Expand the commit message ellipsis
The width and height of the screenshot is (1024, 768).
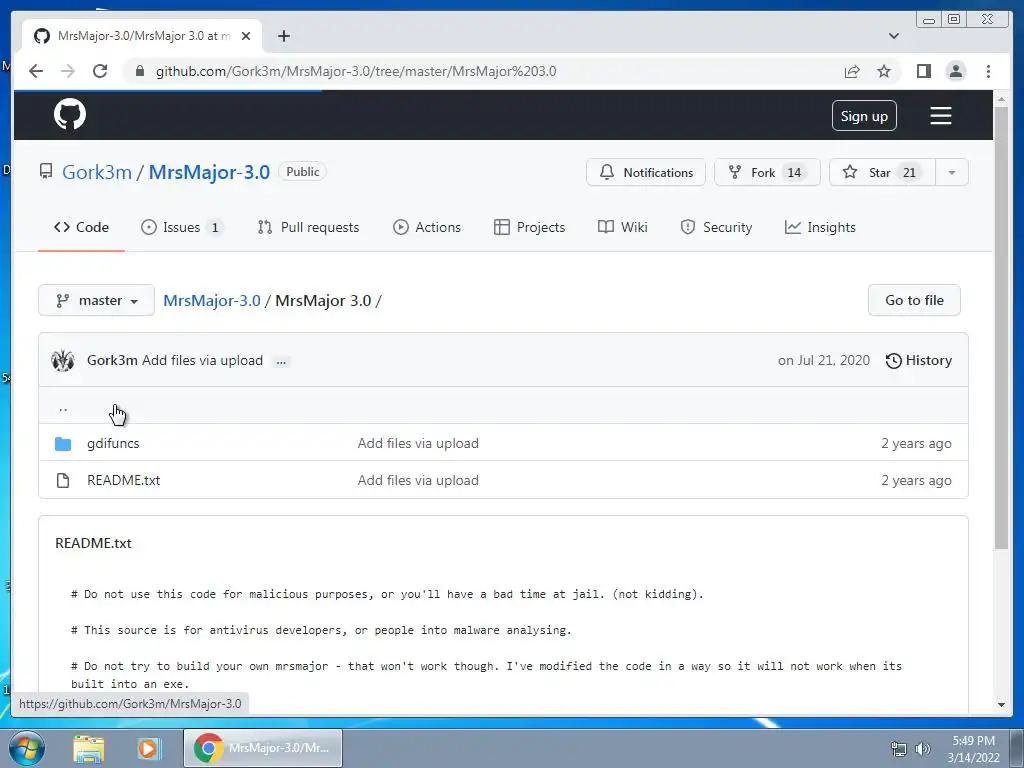tap(281, 361)
